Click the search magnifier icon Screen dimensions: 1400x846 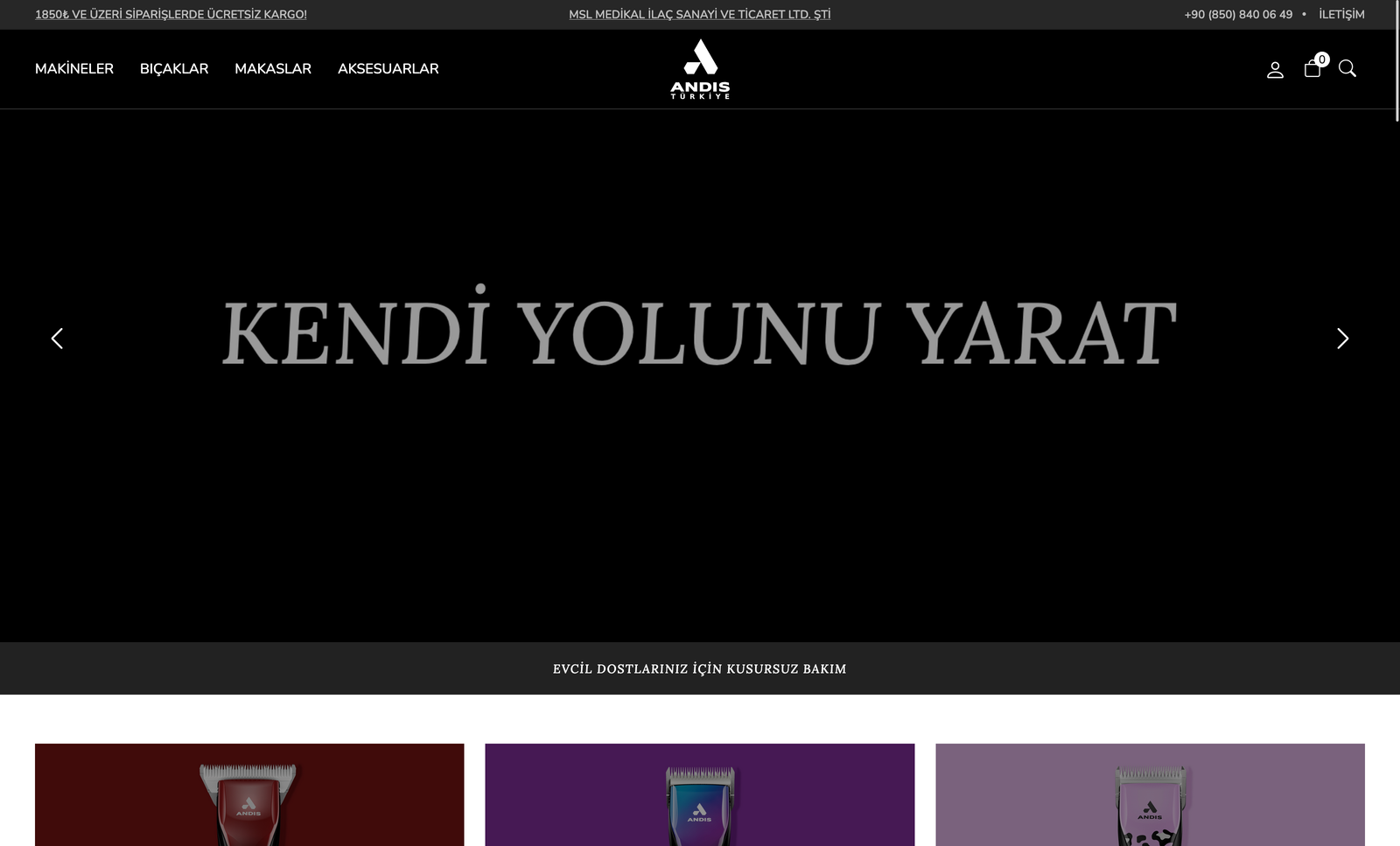(x=1347, y=69)
